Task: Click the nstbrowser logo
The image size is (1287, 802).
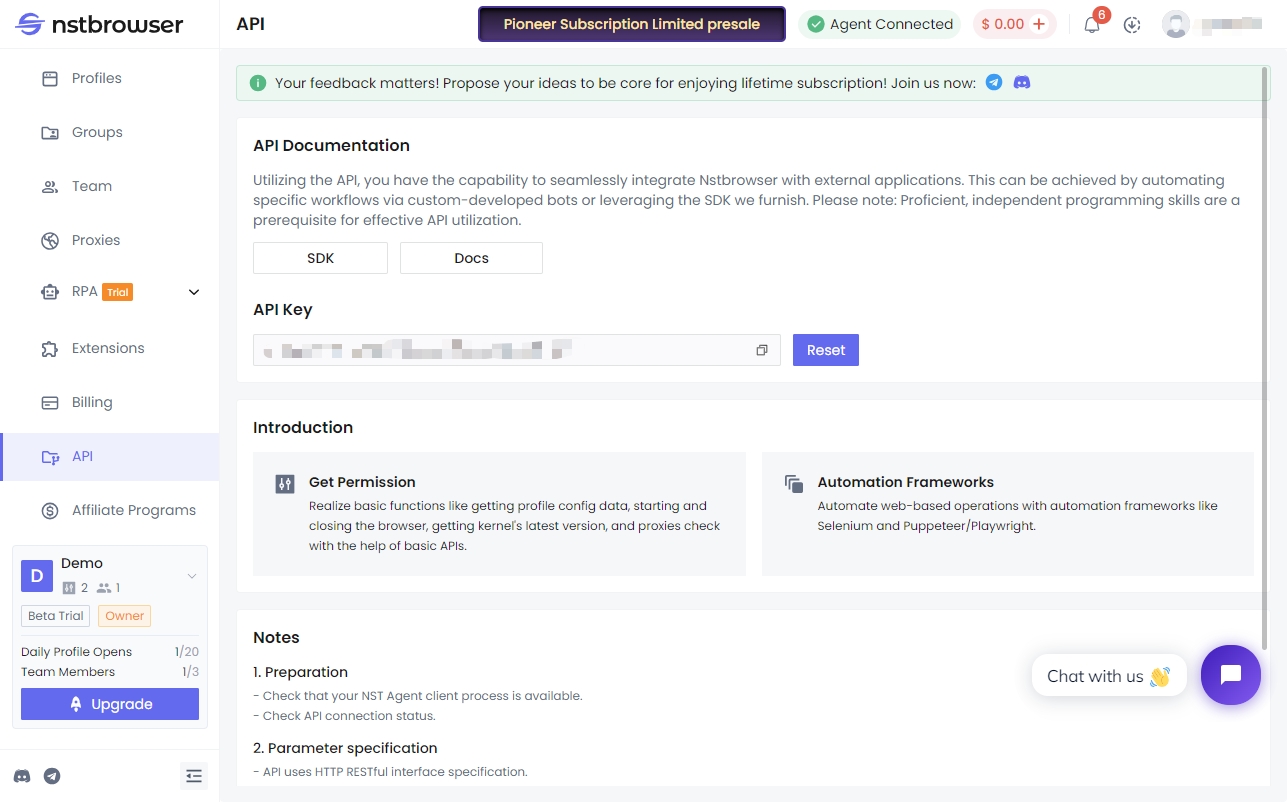Action: 100,24
